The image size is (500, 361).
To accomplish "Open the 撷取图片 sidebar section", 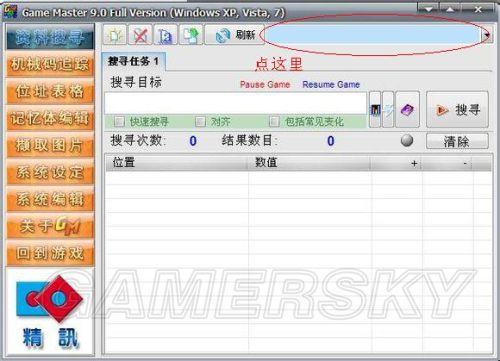I will pos(50,145).
